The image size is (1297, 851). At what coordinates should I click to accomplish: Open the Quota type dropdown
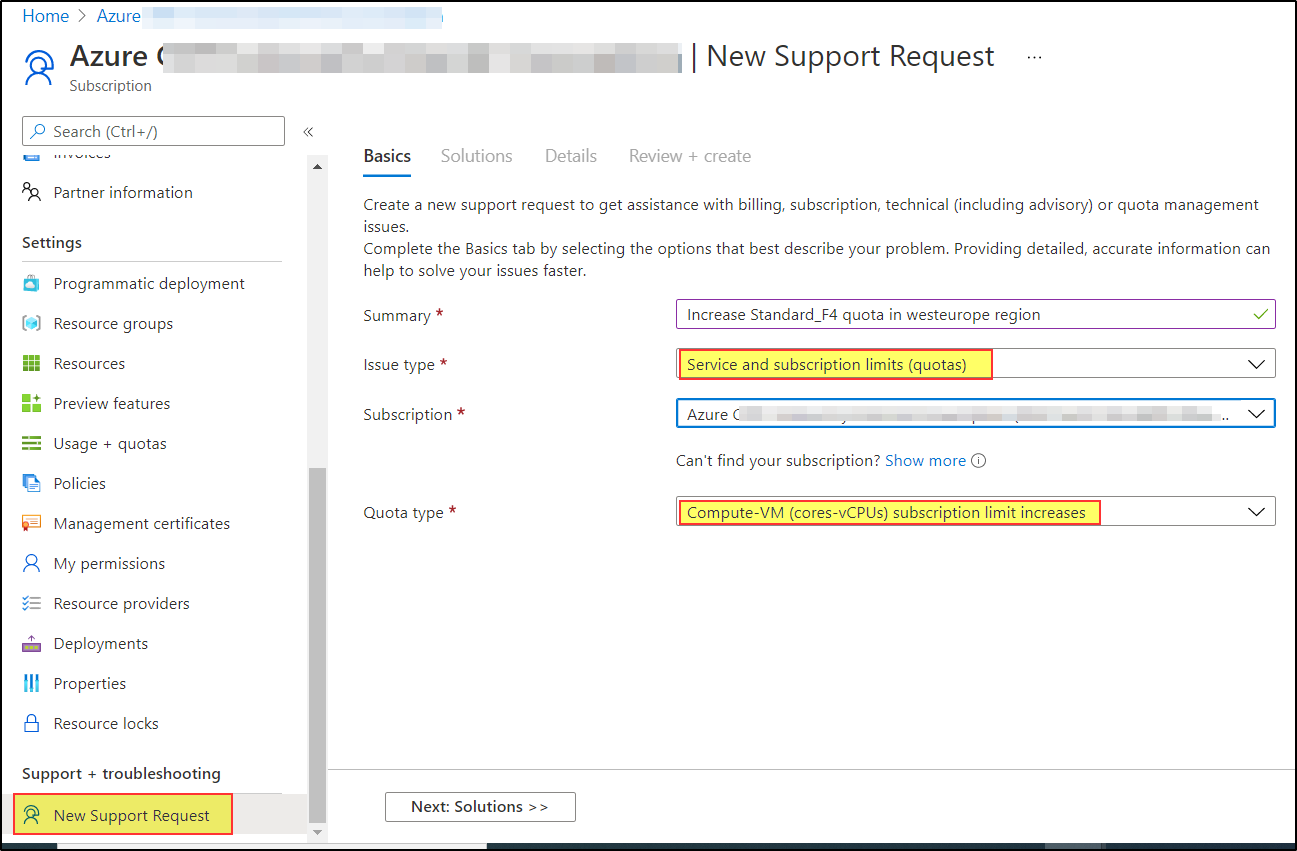(1256, 511)
